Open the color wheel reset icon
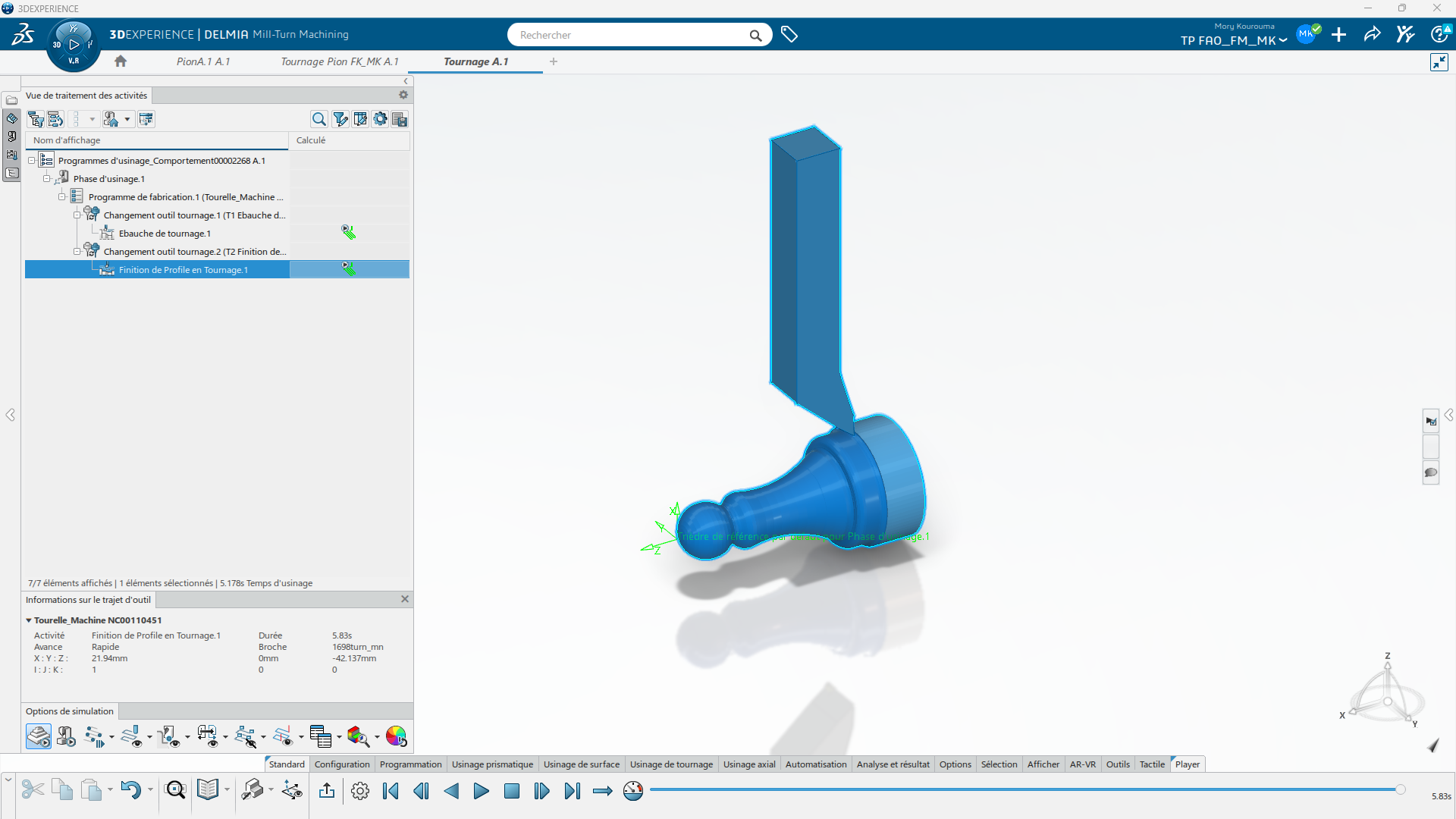 click(x=396, y=736)
